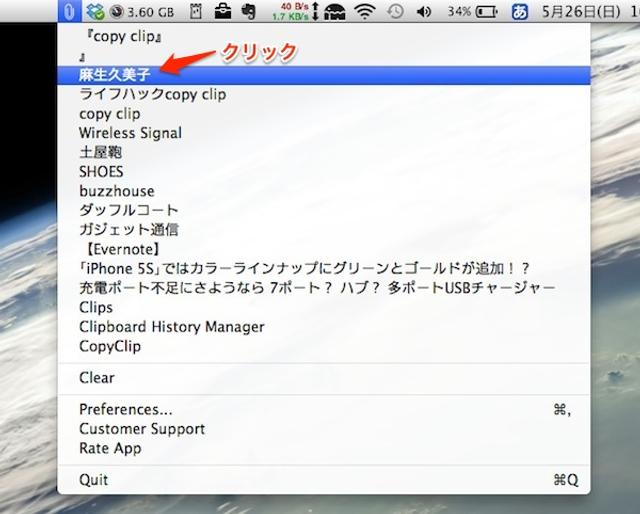Click the notepad-style menu bar icon

(196, 11)
